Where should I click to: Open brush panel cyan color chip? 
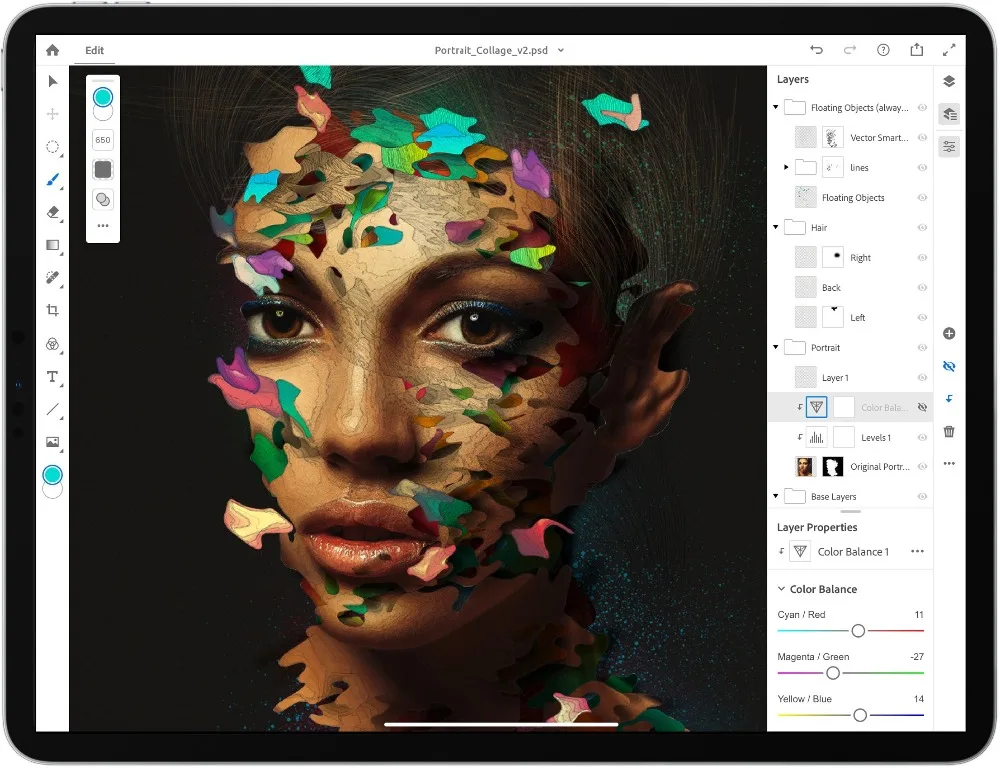[103, 97]
